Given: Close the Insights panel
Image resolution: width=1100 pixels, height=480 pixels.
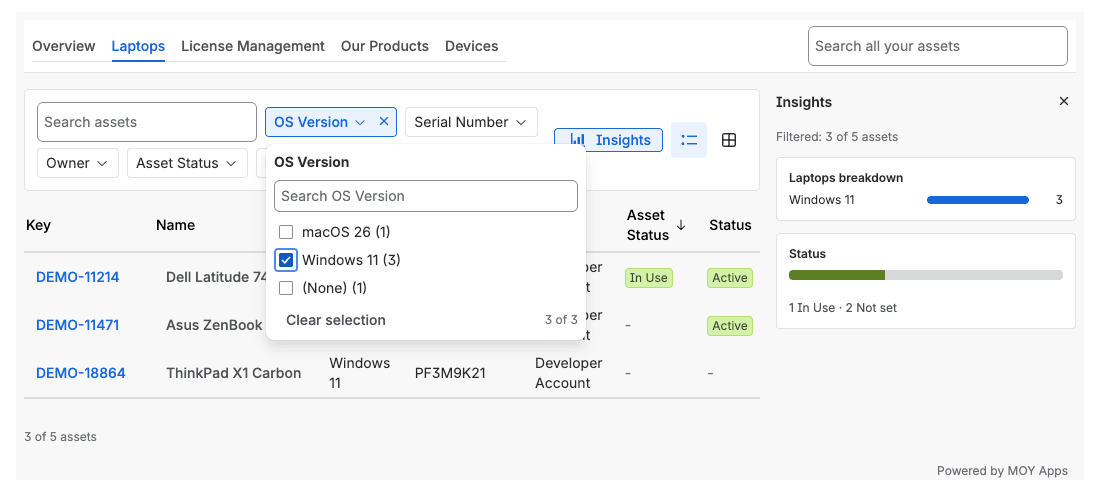Looking at the screenshot, I should click(x=1064, y=102).
